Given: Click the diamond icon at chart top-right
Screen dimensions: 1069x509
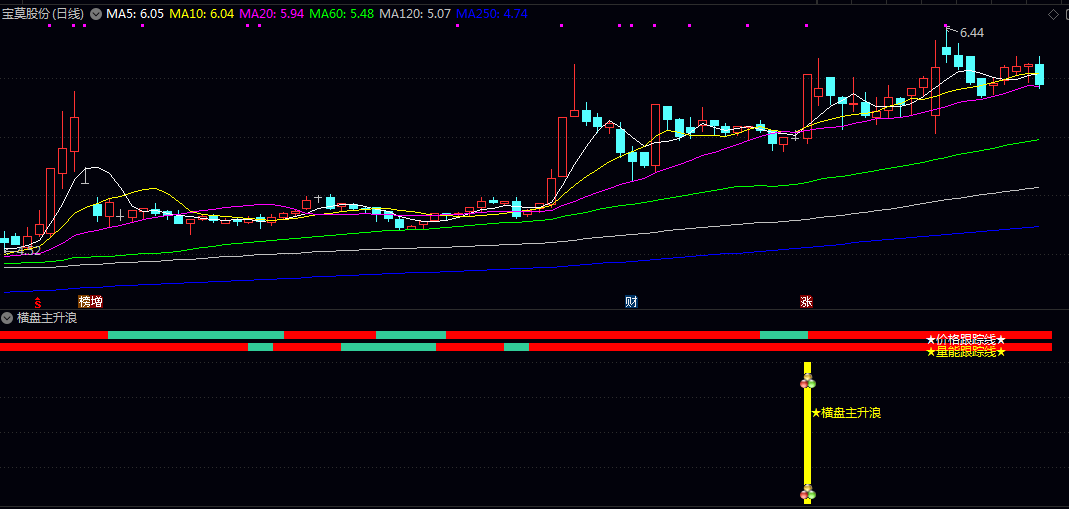Looking at the screenshot, I should 1053,15.
